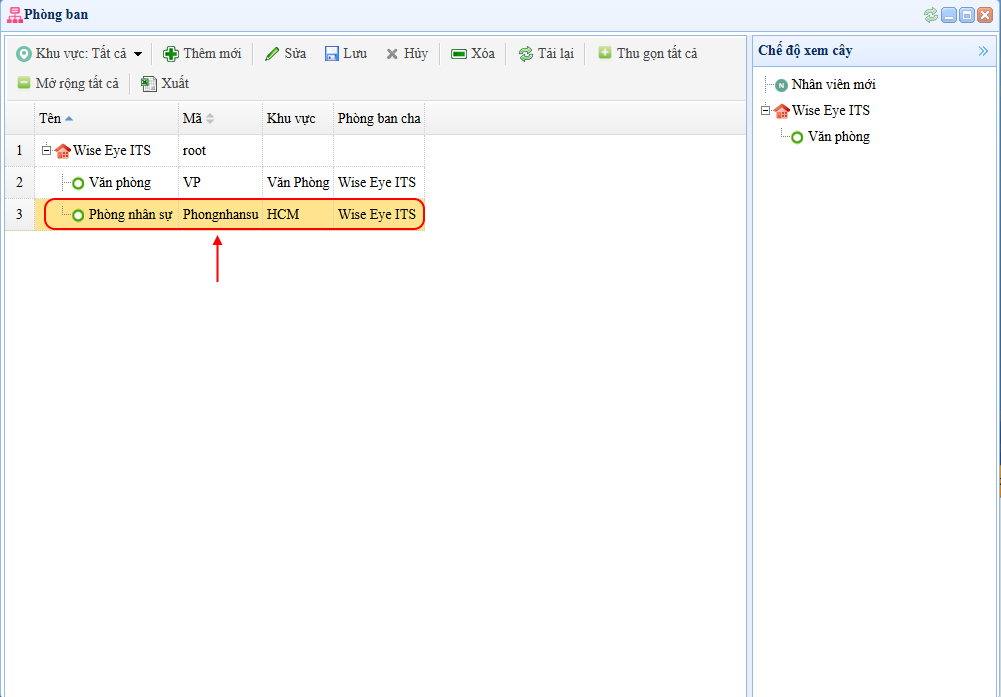Click the Xuất export spreadsheet icon
The width and height of the screenshot is (1001, 697).
(149, 84)
